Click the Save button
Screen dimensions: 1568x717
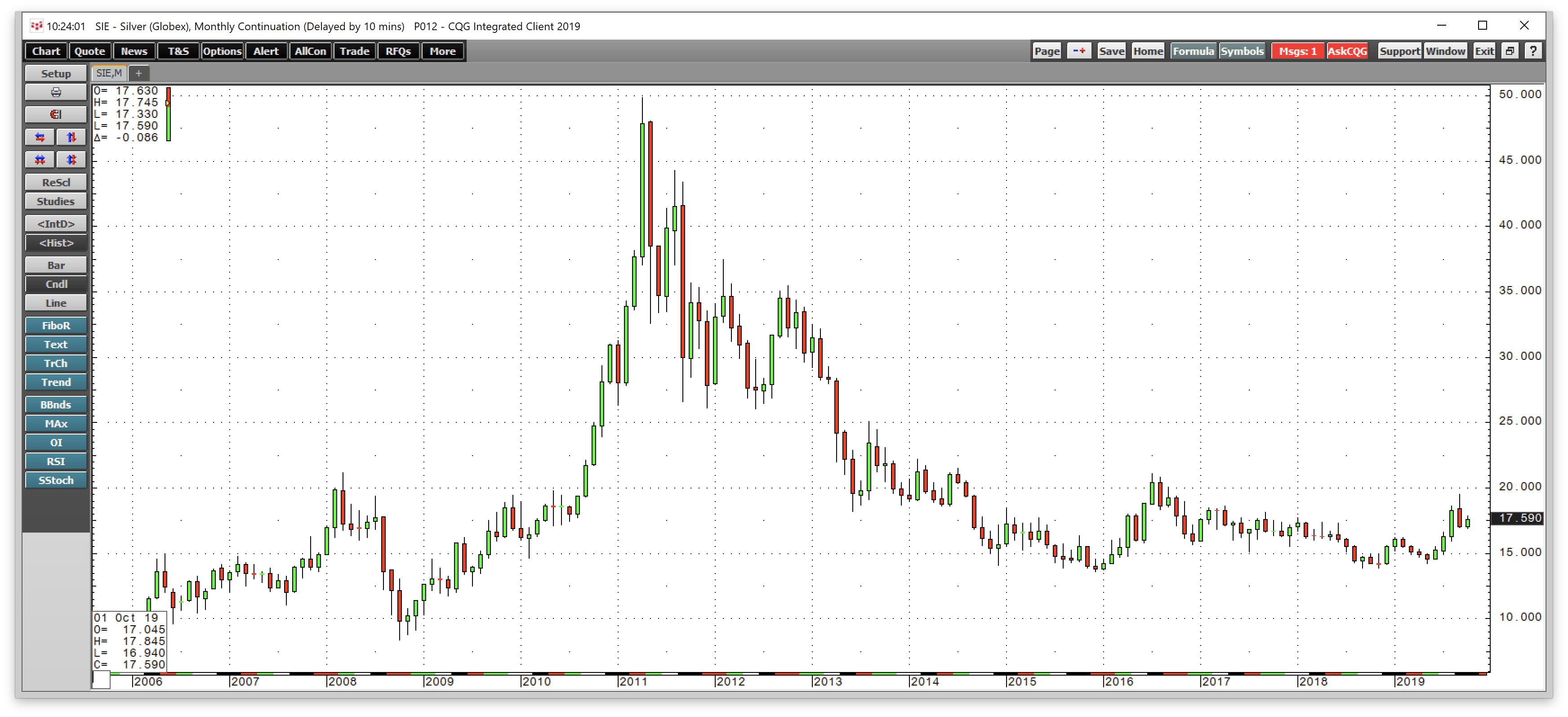coord(1111,50)
